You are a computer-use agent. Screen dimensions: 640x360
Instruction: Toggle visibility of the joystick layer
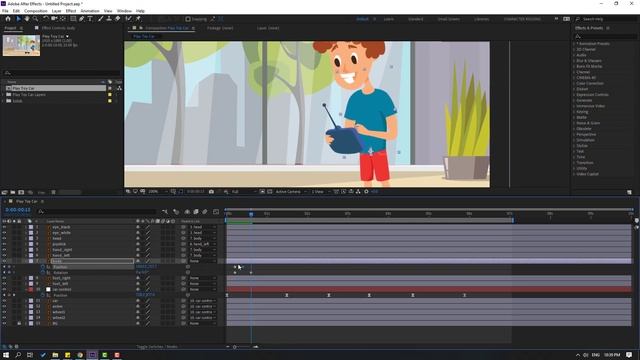[x=4, y=244]
